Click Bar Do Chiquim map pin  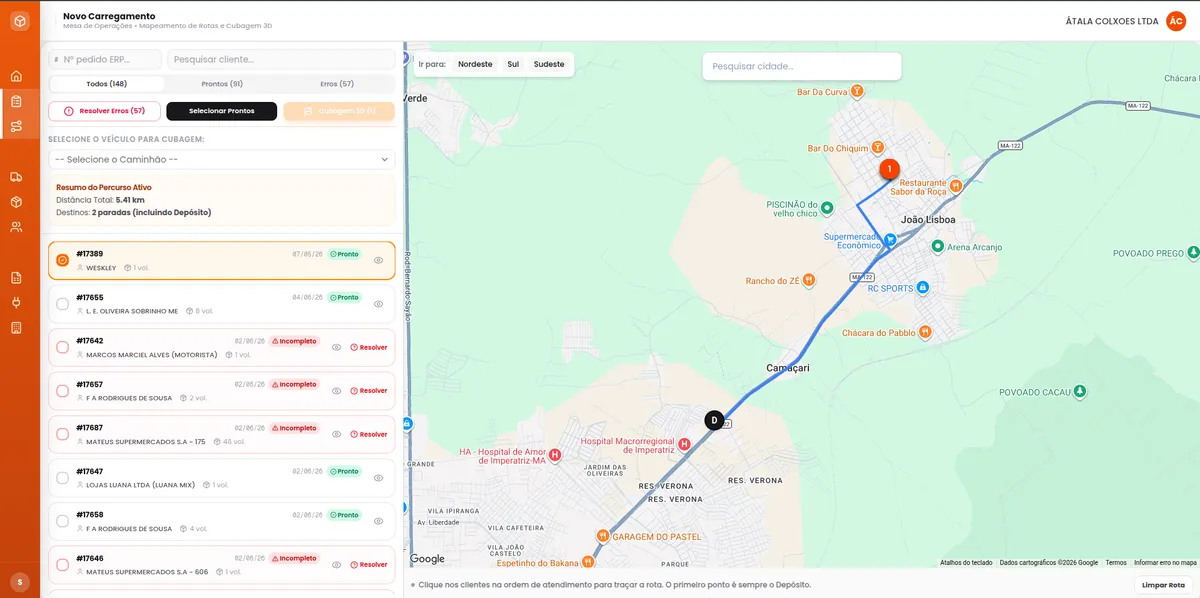tap(877, 148)
